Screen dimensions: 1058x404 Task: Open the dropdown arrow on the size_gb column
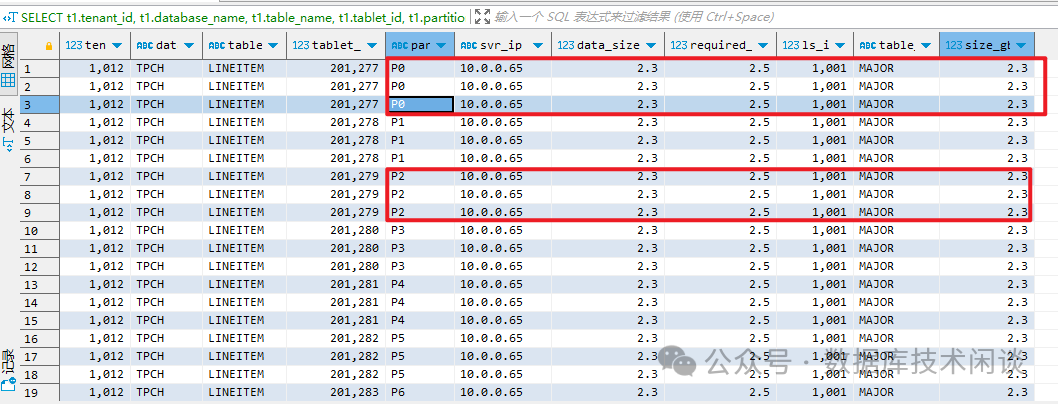(1022, 46)
